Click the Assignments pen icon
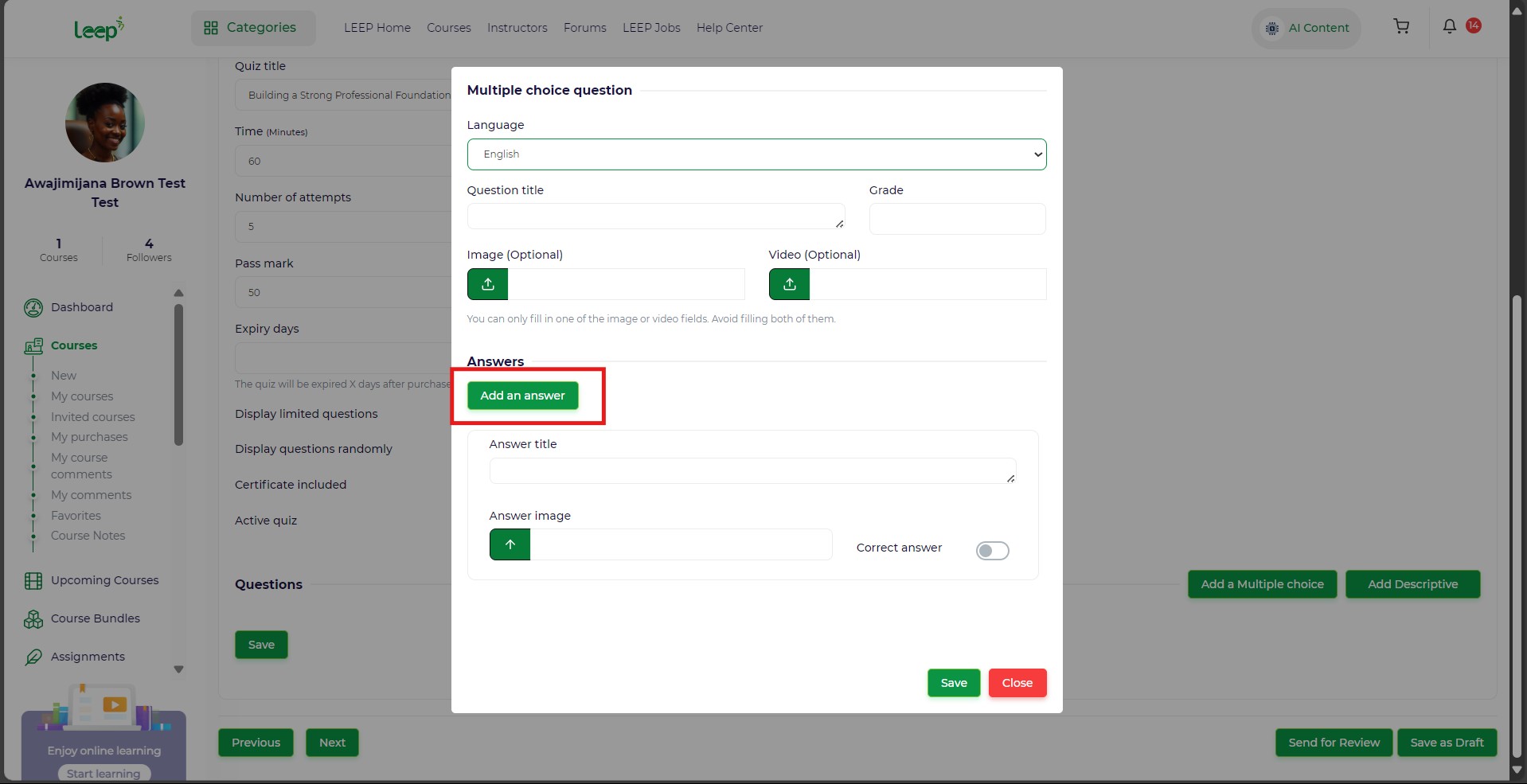 [x=33, y=657]
